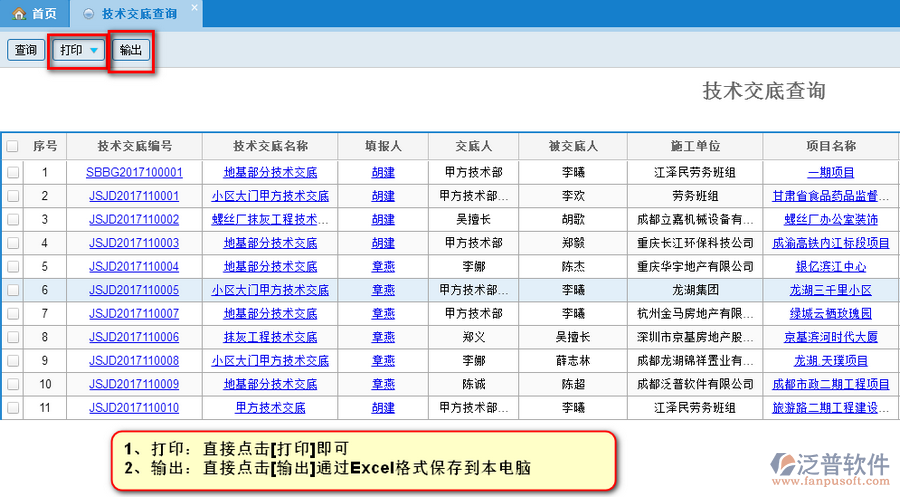Switch to the 首页 tab
The image size is (900, 497).
pyautogui.click(x=36, y=14)
